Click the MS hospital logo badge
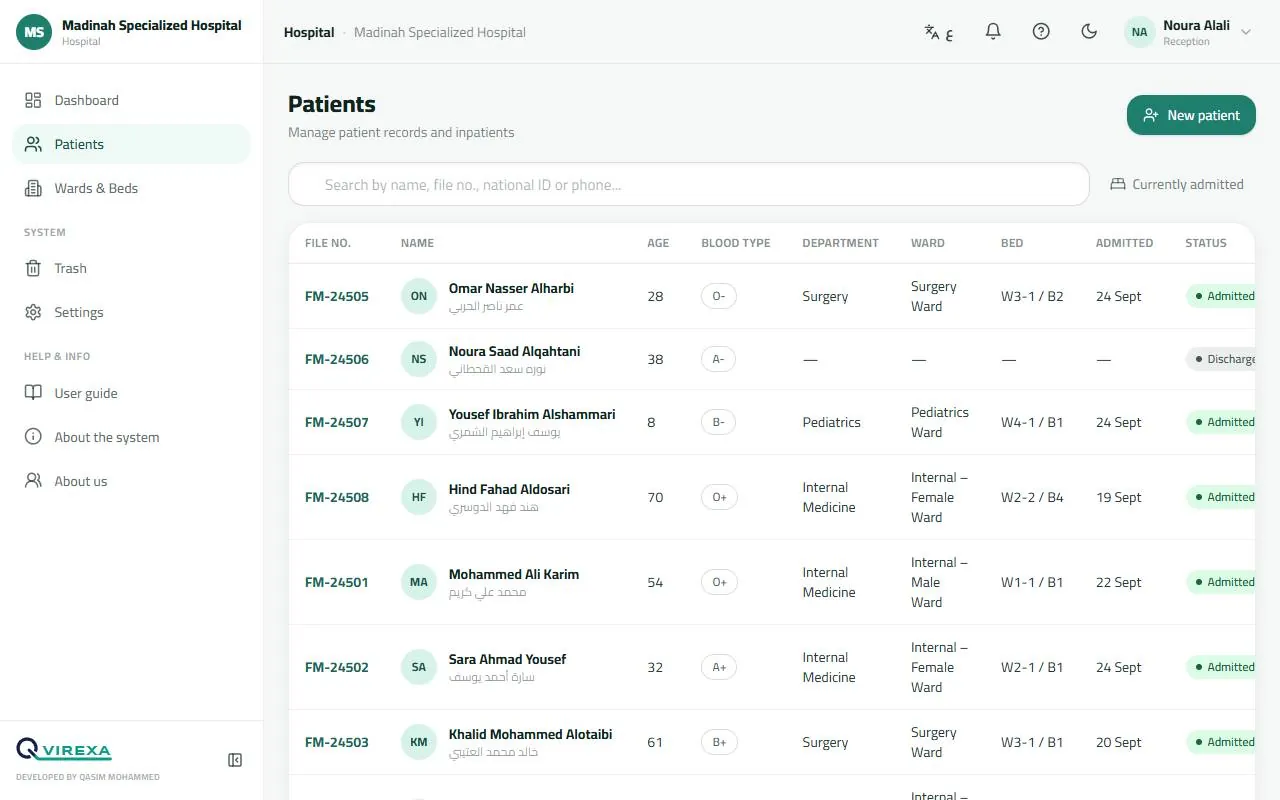The height and width of the screenshot is (800, 1280). click(34, 32)
